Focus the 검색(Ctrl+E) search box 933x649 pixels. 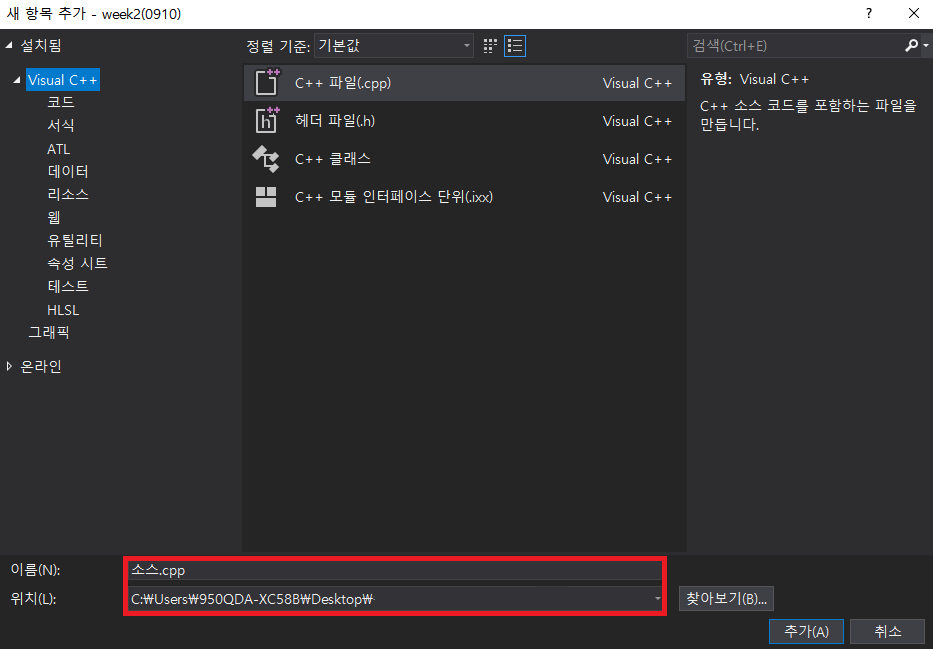[796, 46]
